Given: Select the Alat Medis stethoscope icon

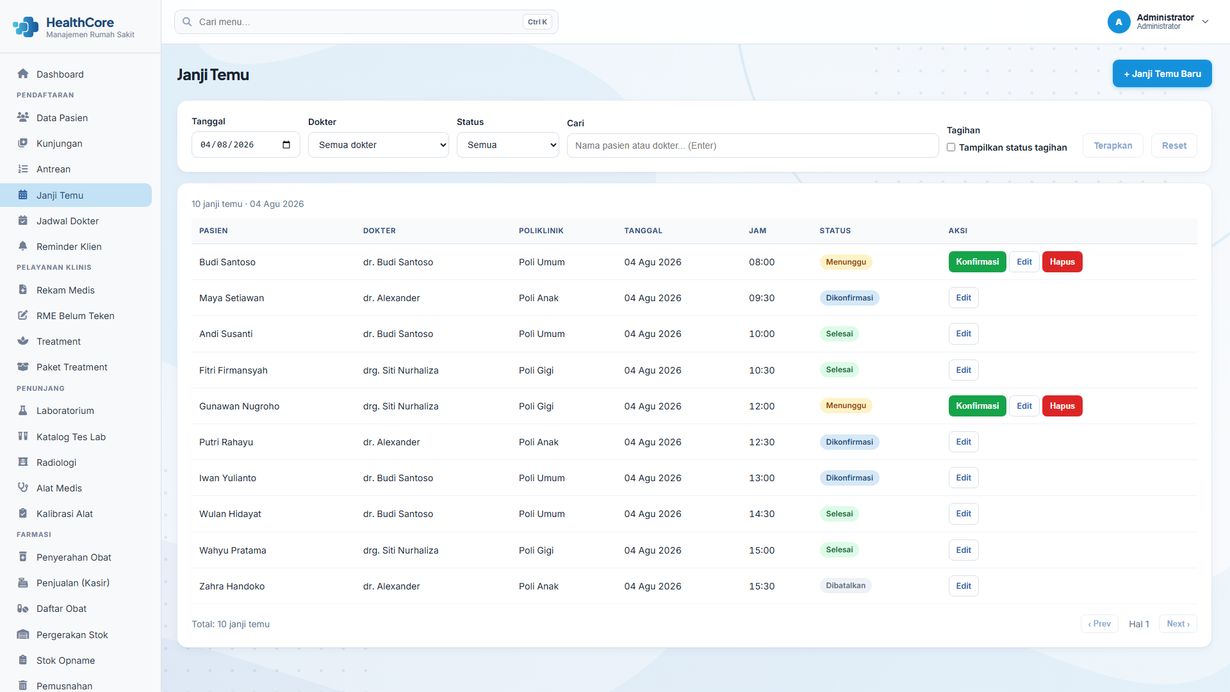Looking at the screenshot, I should (23, 488).
